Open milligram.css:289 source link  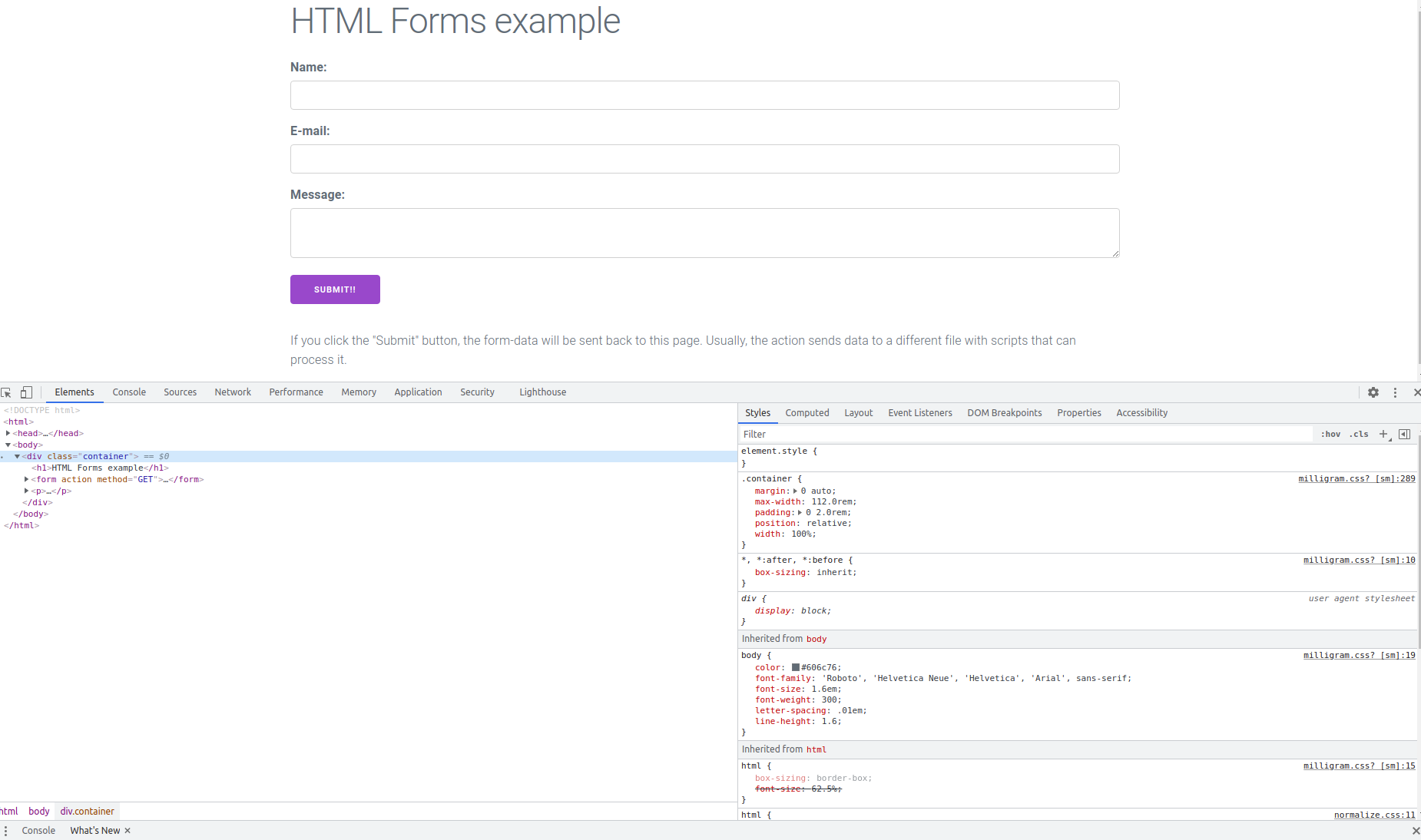click(1356, 478)
